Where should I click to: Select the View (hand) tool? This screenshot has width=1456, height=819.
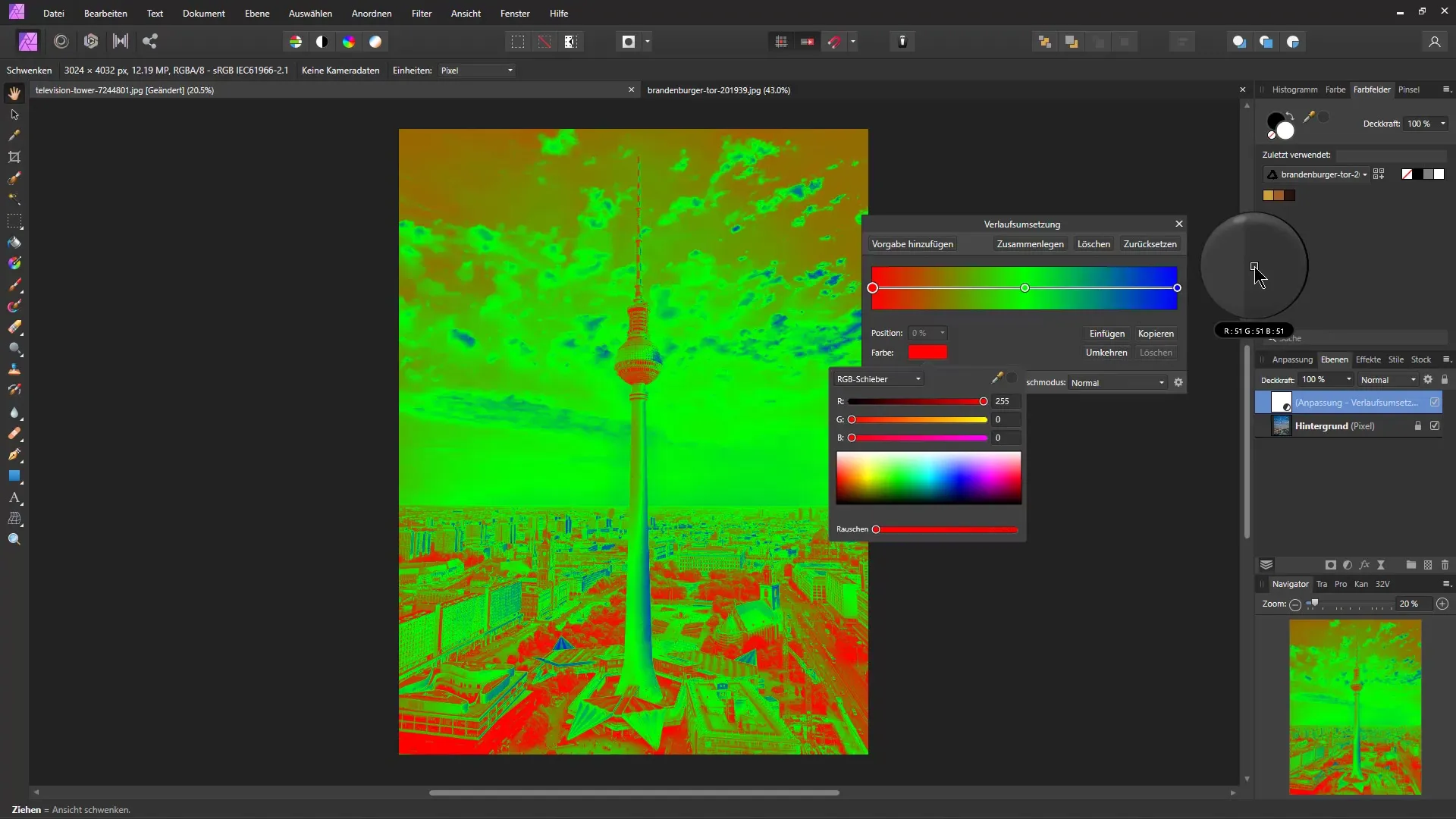(14, 93)
